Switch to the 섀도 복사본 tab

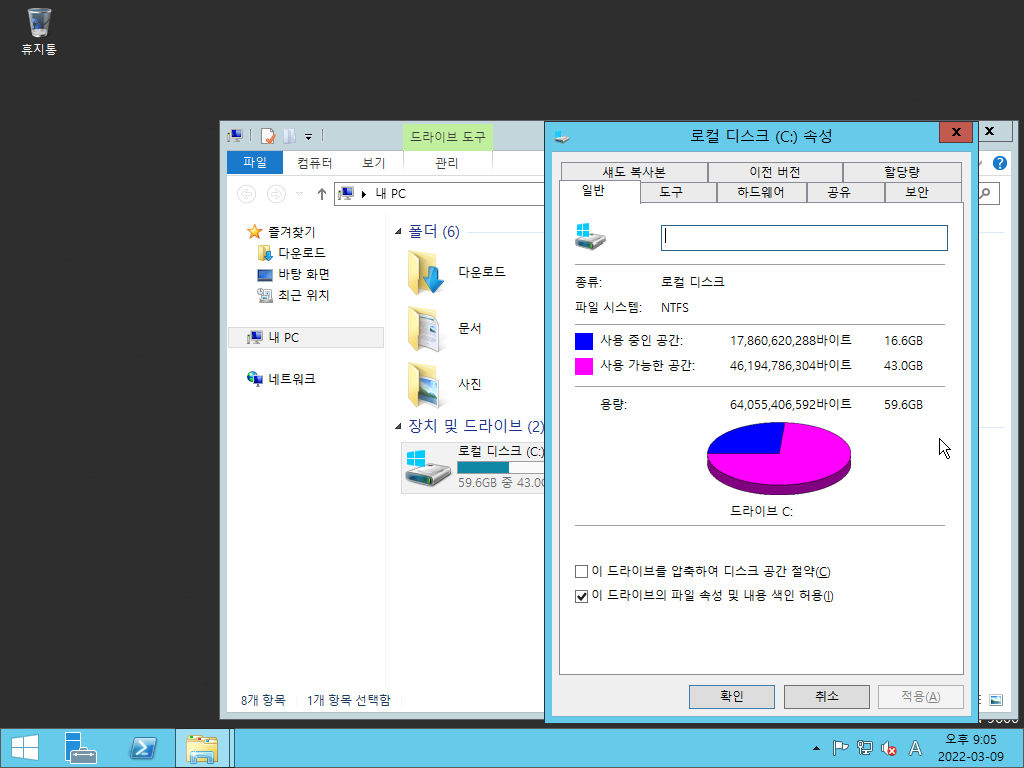[x=634, y=172]
